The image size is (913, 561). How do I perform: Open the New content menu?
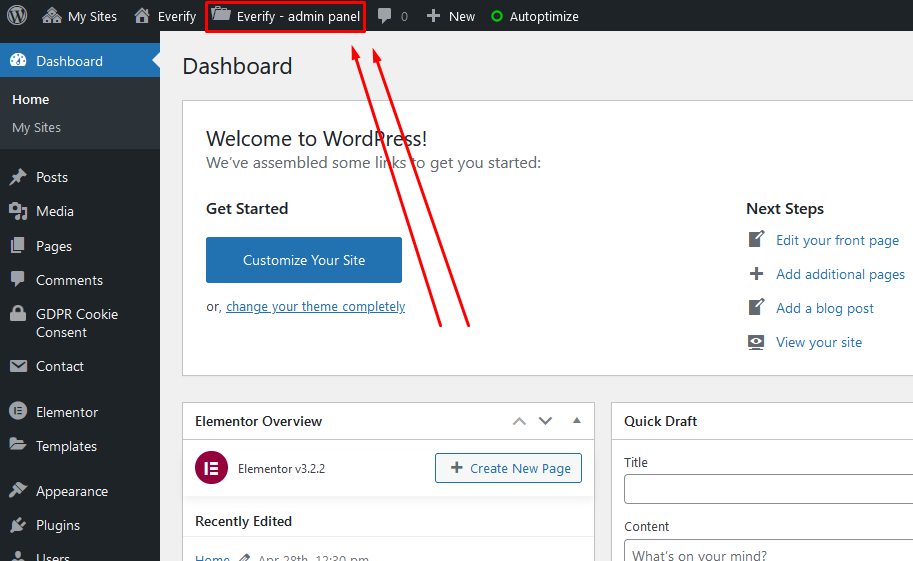click(451, 16)
